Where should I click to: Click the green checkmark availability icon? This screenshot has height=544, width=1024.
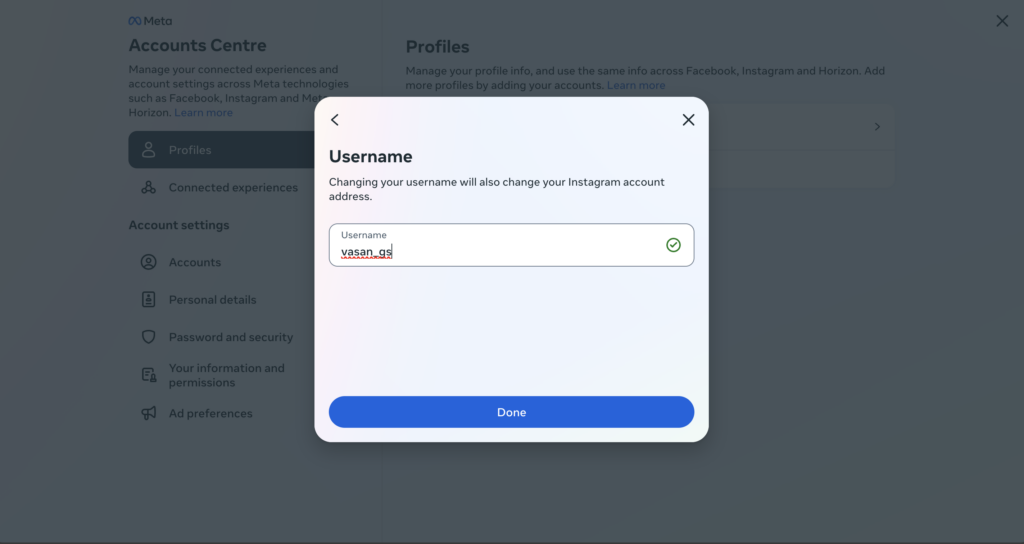point(673,245)
